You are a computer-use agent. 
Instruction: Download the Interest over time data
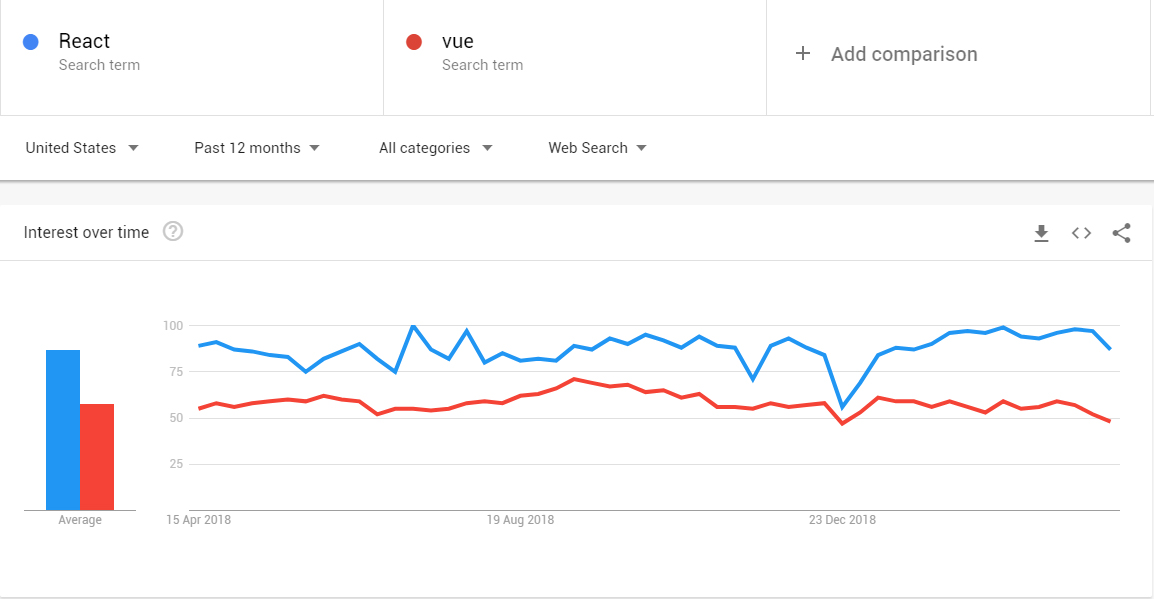coord(1041,233)
